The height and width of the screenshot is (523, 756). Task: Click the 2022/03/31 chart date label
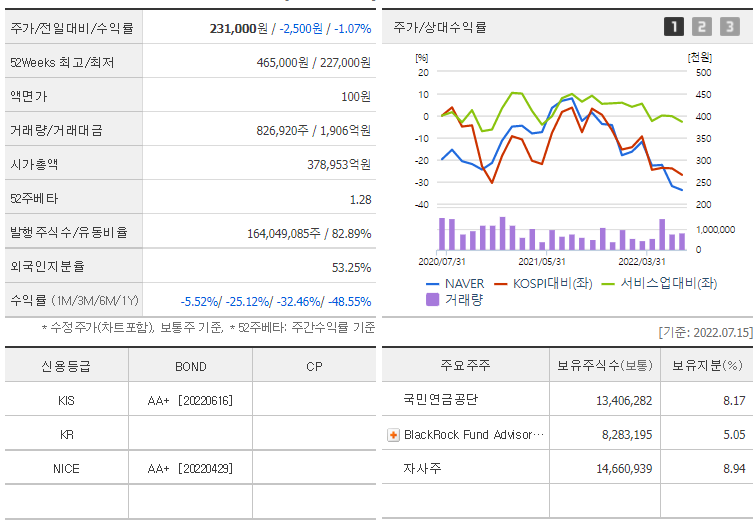pos(642,262)
